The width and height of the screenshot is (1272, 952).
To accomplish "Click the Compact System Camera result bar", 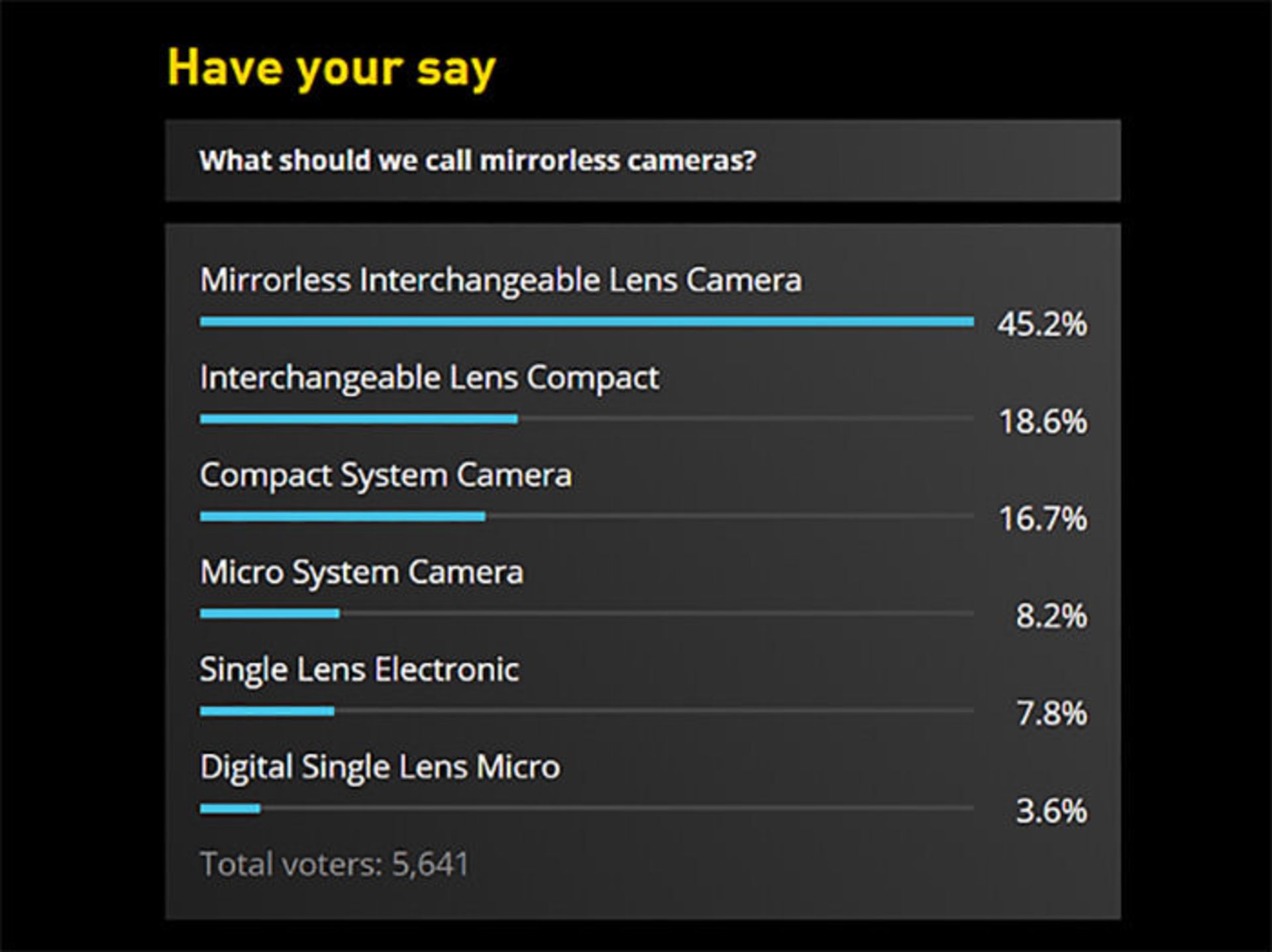I will click(343, 517).
